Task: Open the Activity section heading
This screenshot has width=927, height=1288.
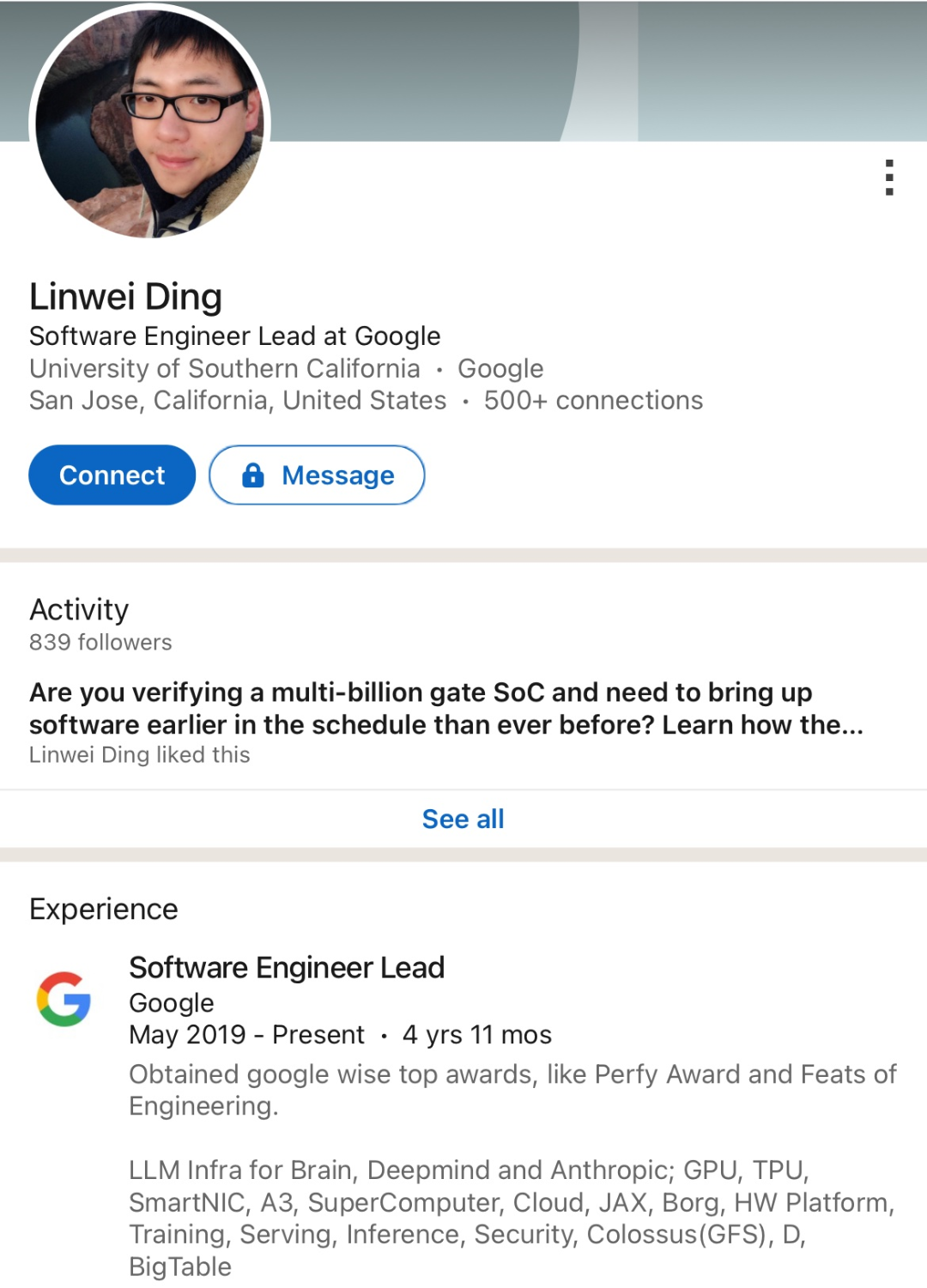Action: click(79, 609)
